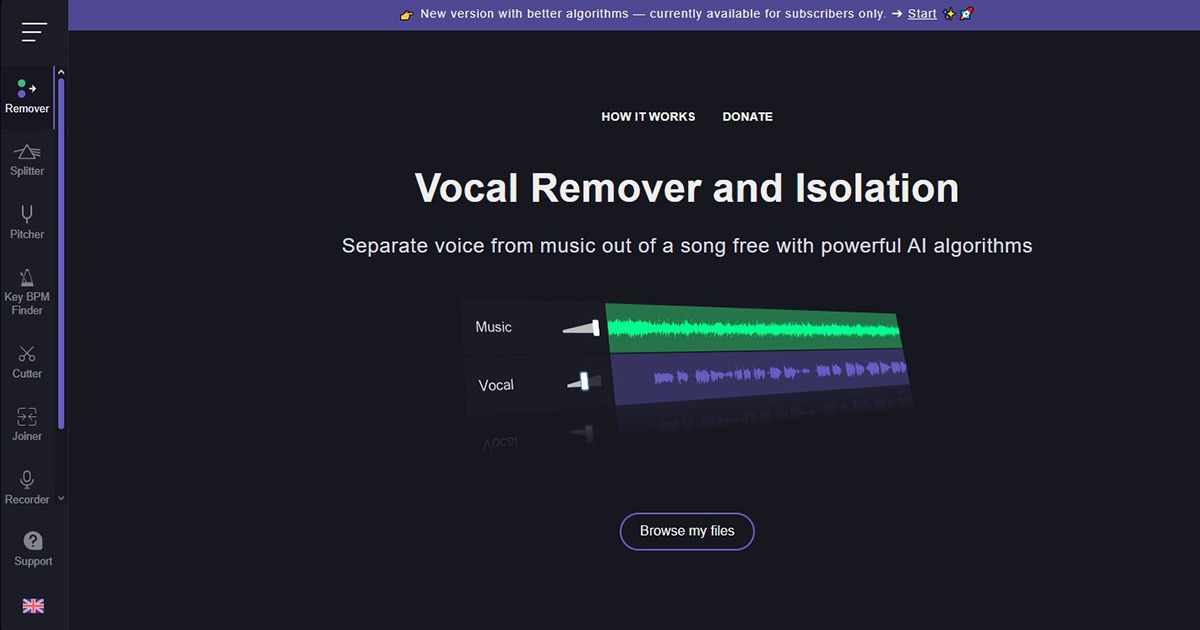Click the sidebar scroll-up chevron
Viewport: 1200px width, 630px height.
[61, 72]
